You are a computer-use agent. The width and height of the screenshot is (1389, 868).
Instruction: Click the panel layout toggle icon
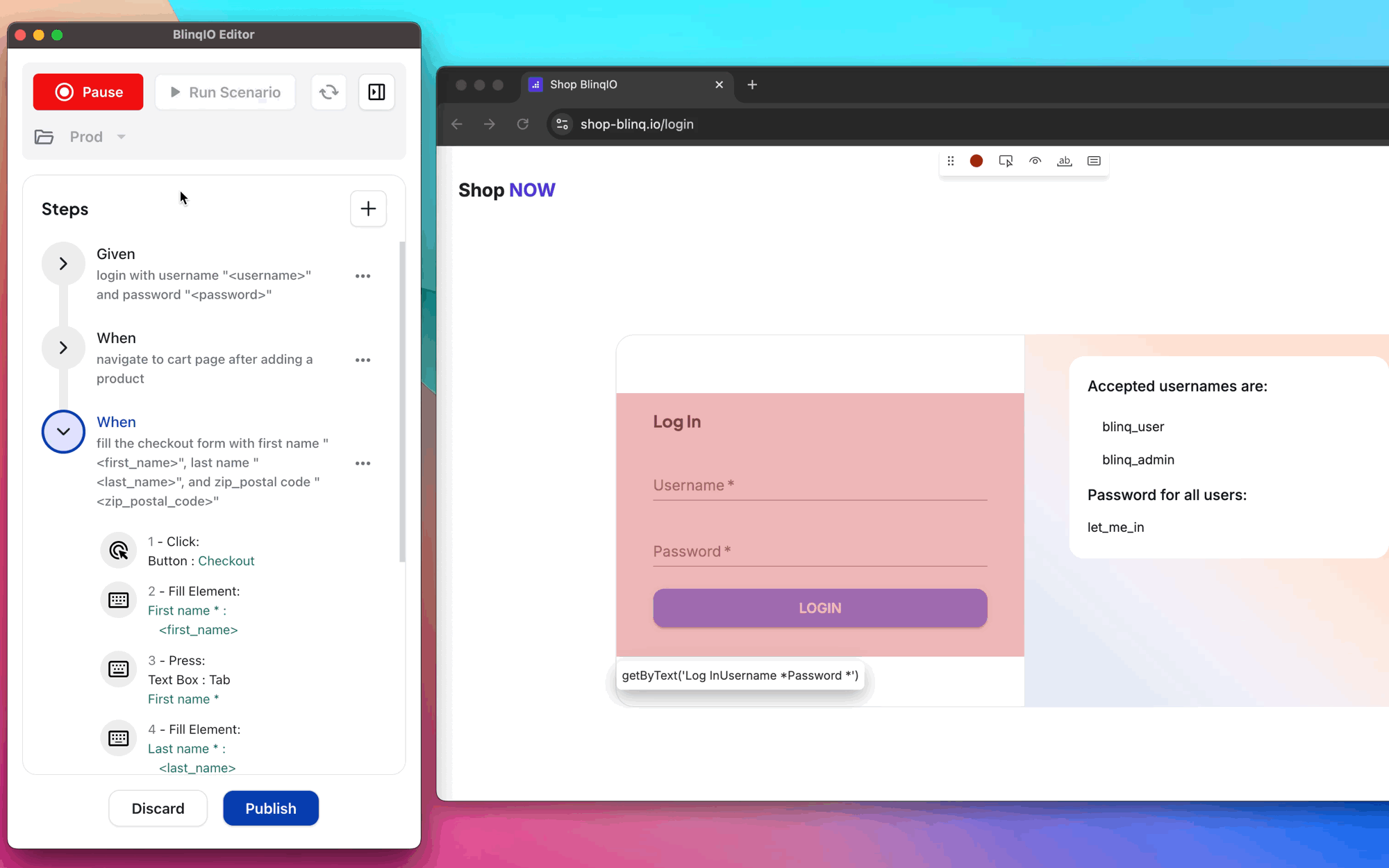coord(377,92)
